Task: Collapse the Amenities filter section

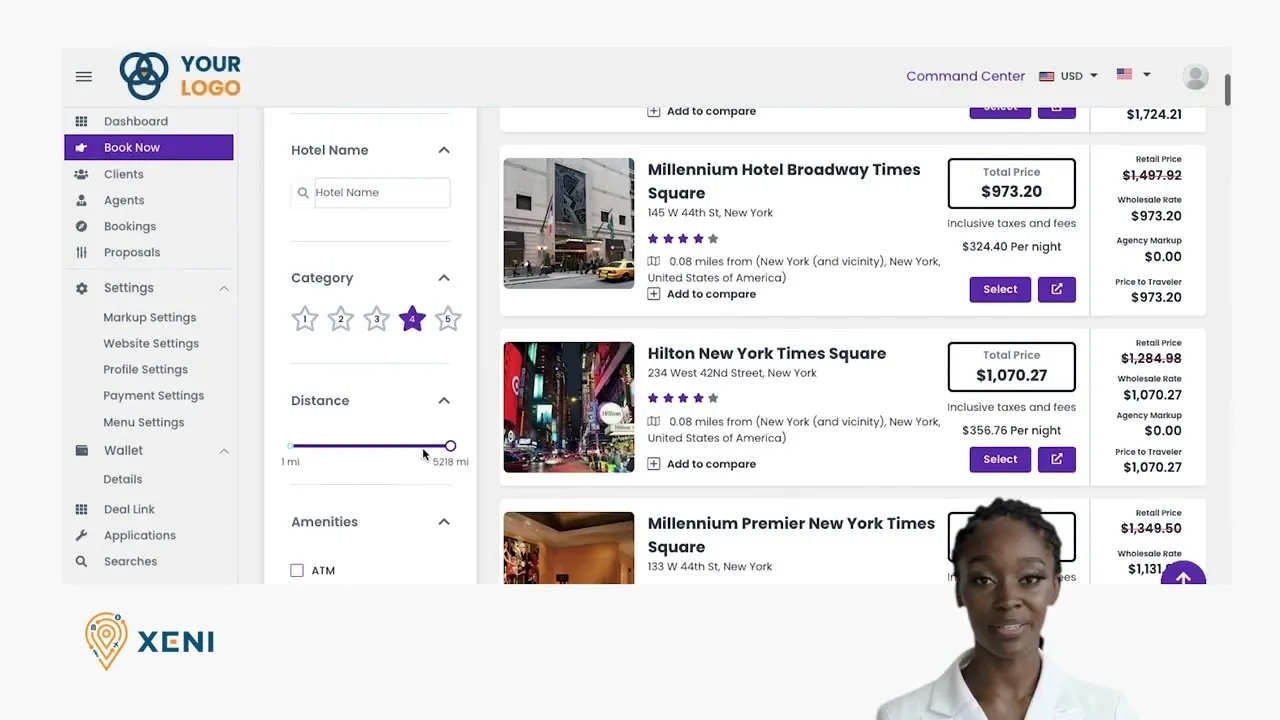Action: [x=444, y=522]
